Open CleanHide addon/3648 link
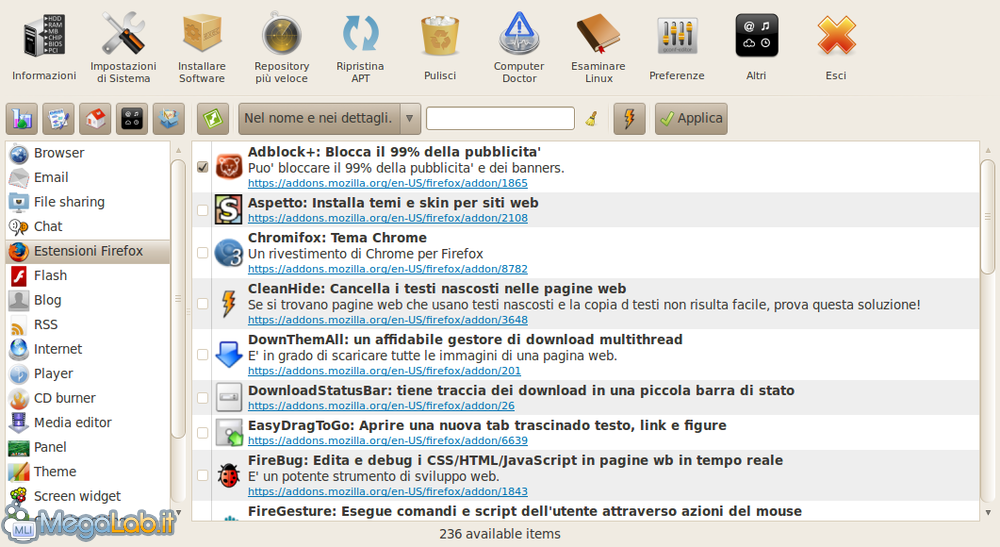This screenshot has height=547, width=1000. (388, 320)
